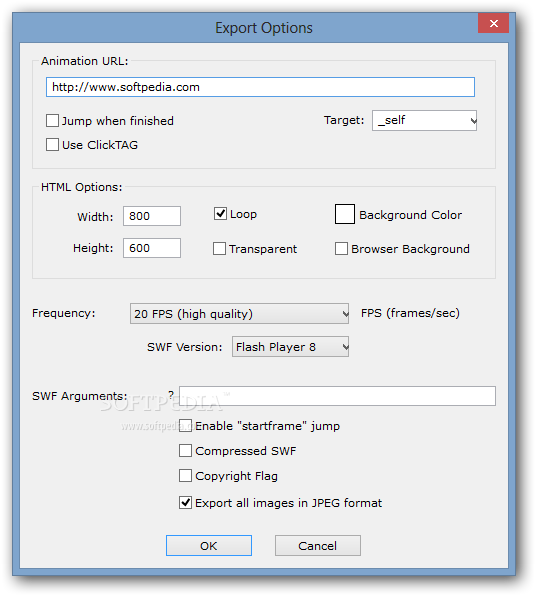
Task: Click the FPS (frames/sec) label
Action: point(410,313)
